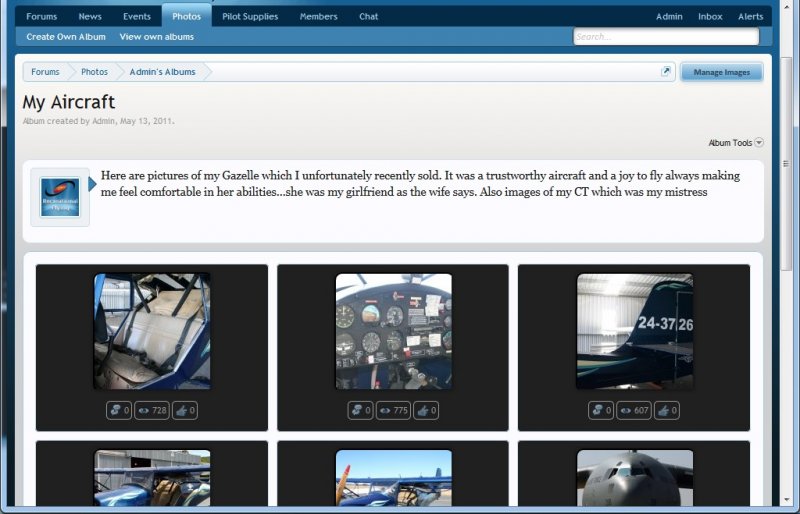Open the News navigation tab
Viewport: 800px width, 514px height.
[x=90, y=16]
